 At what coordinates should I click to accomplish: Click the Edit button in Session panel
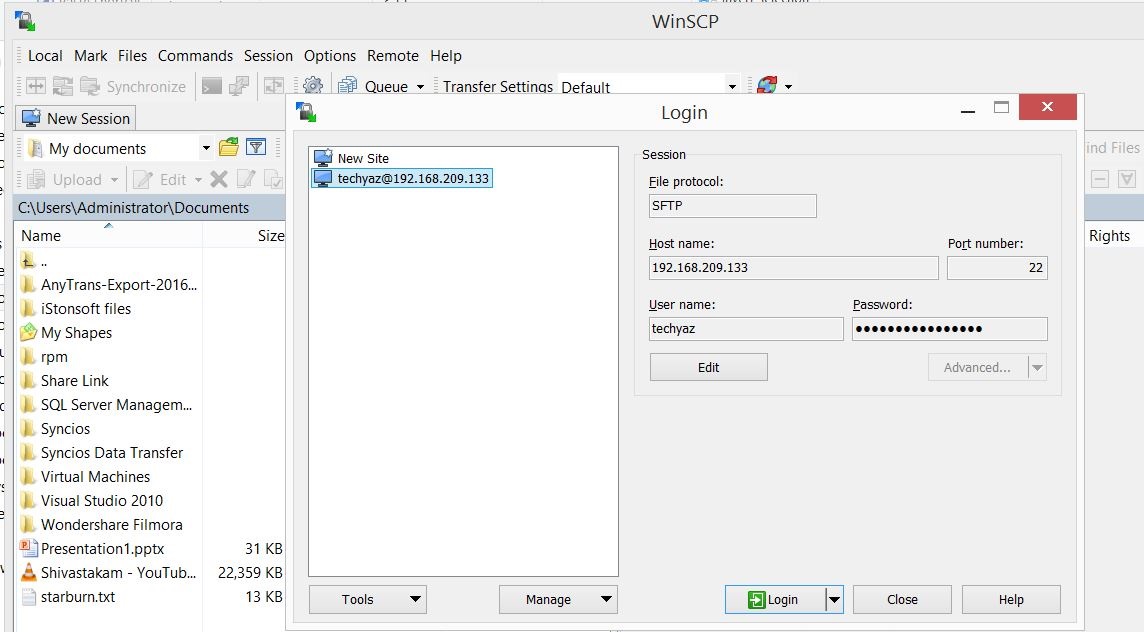[708, 367]
